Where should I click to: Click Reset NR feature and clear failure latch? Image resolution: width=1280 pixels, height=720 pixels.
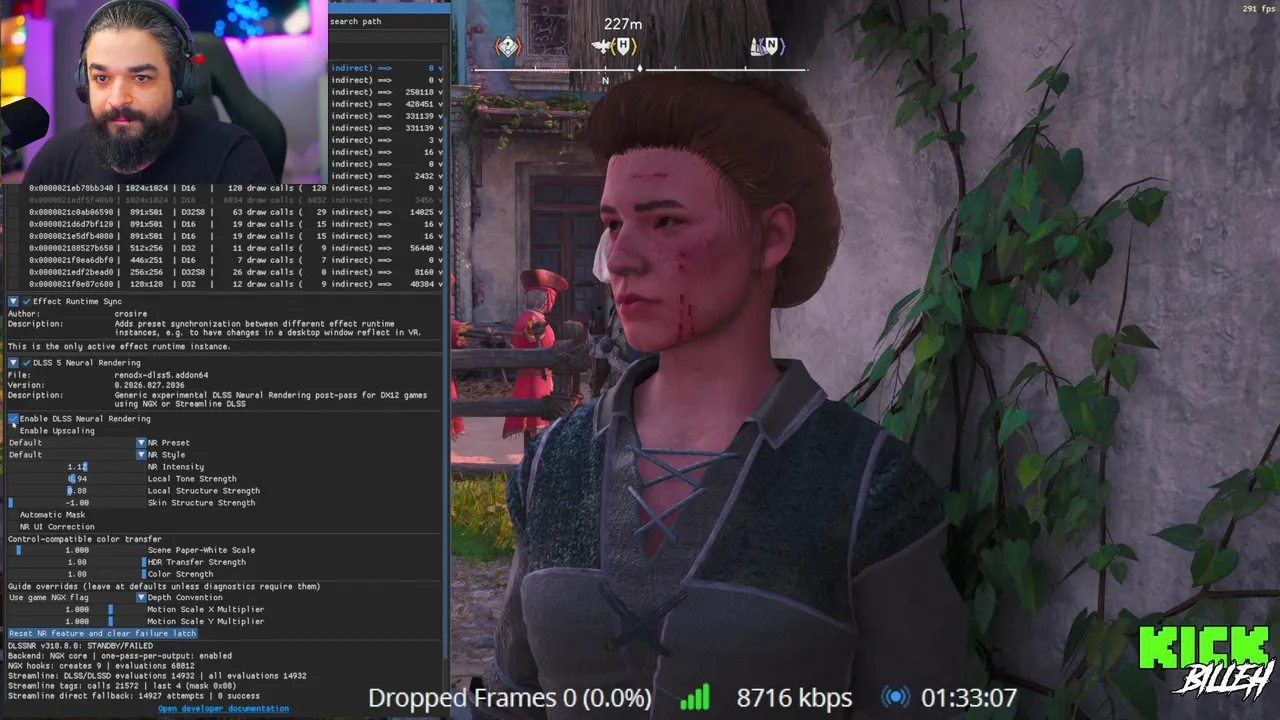tap(102, 633)
